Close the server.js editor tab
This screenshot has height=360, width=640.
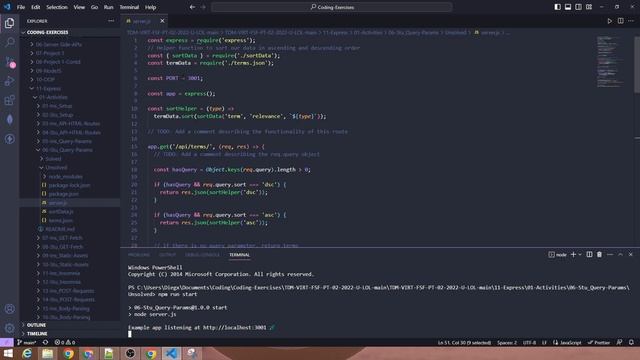(162, 21)
